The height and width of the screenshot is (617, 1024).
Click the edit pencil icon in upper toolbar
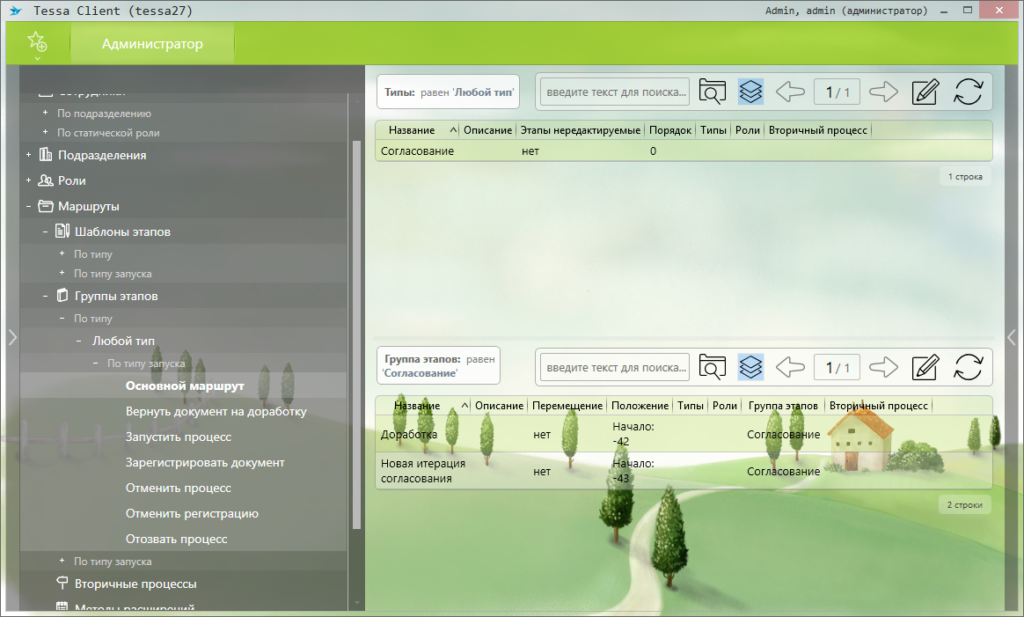[x=926, y=92]
